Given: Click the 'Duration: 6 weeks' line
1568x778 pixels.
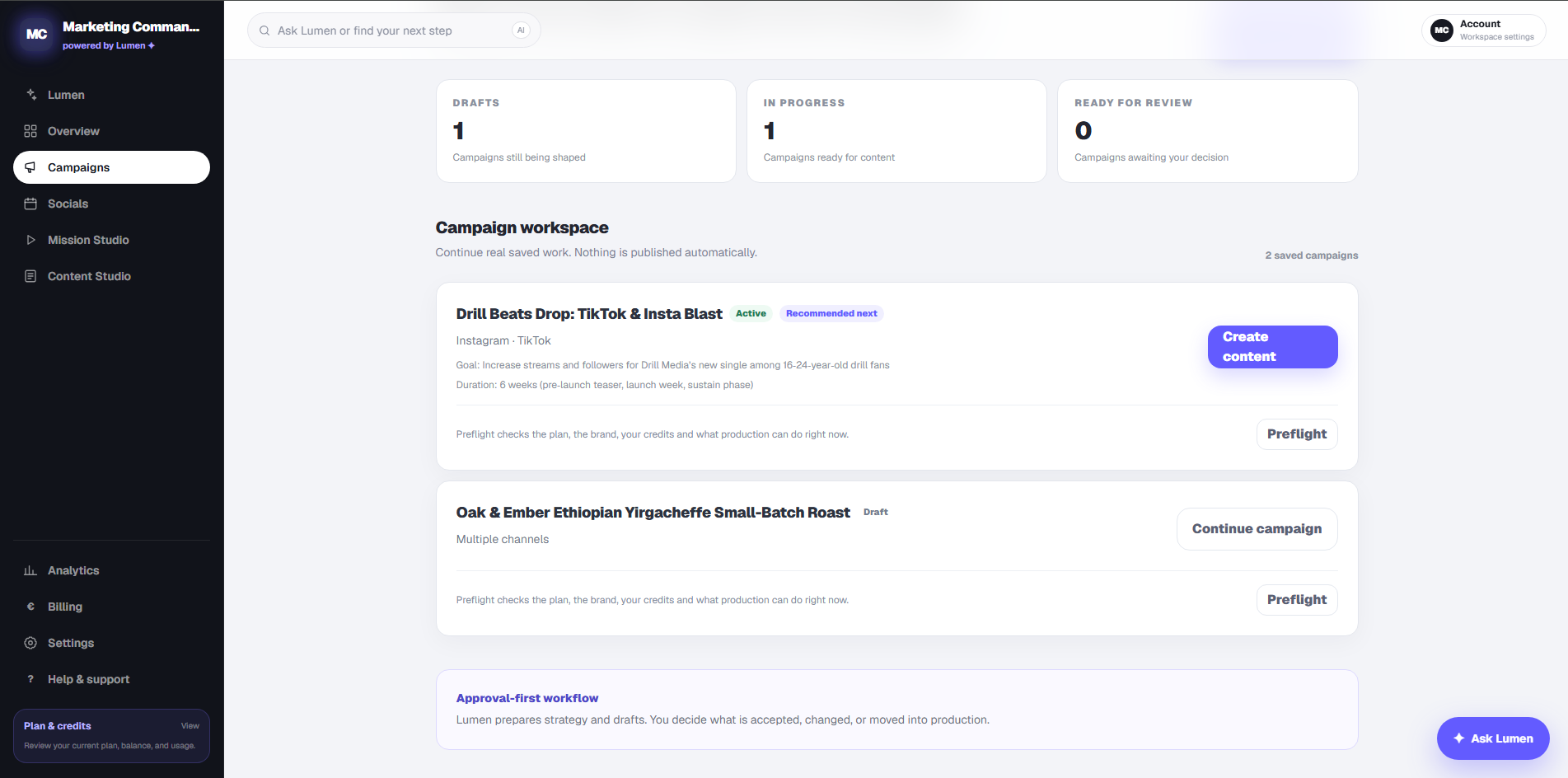Looking at the screenshot, I should click(605, 385).
